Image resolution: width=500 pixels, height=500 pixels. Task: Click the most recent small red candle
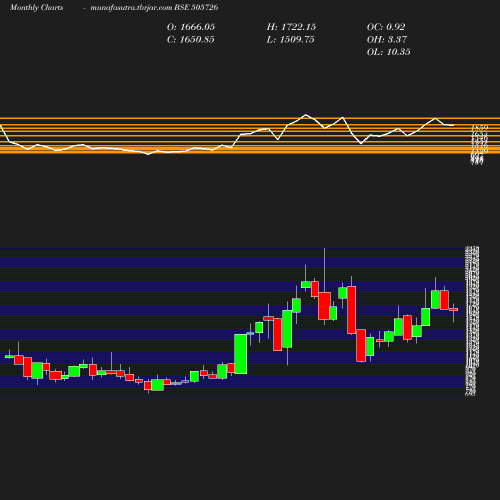point(454,309)
